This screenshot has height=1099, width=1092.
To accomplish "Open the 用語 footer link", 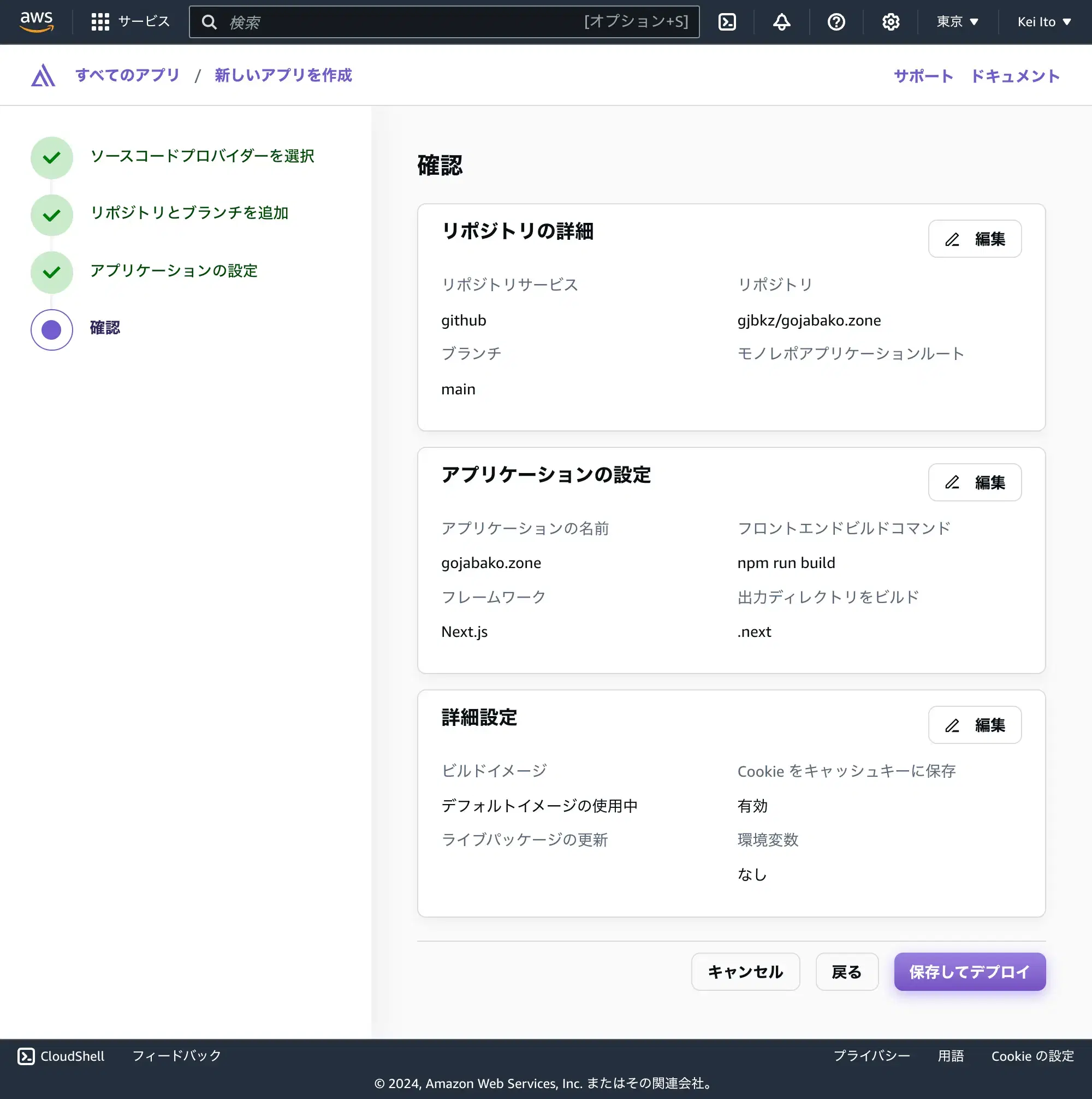I will pyautogui.click(x=951, y=1056).
